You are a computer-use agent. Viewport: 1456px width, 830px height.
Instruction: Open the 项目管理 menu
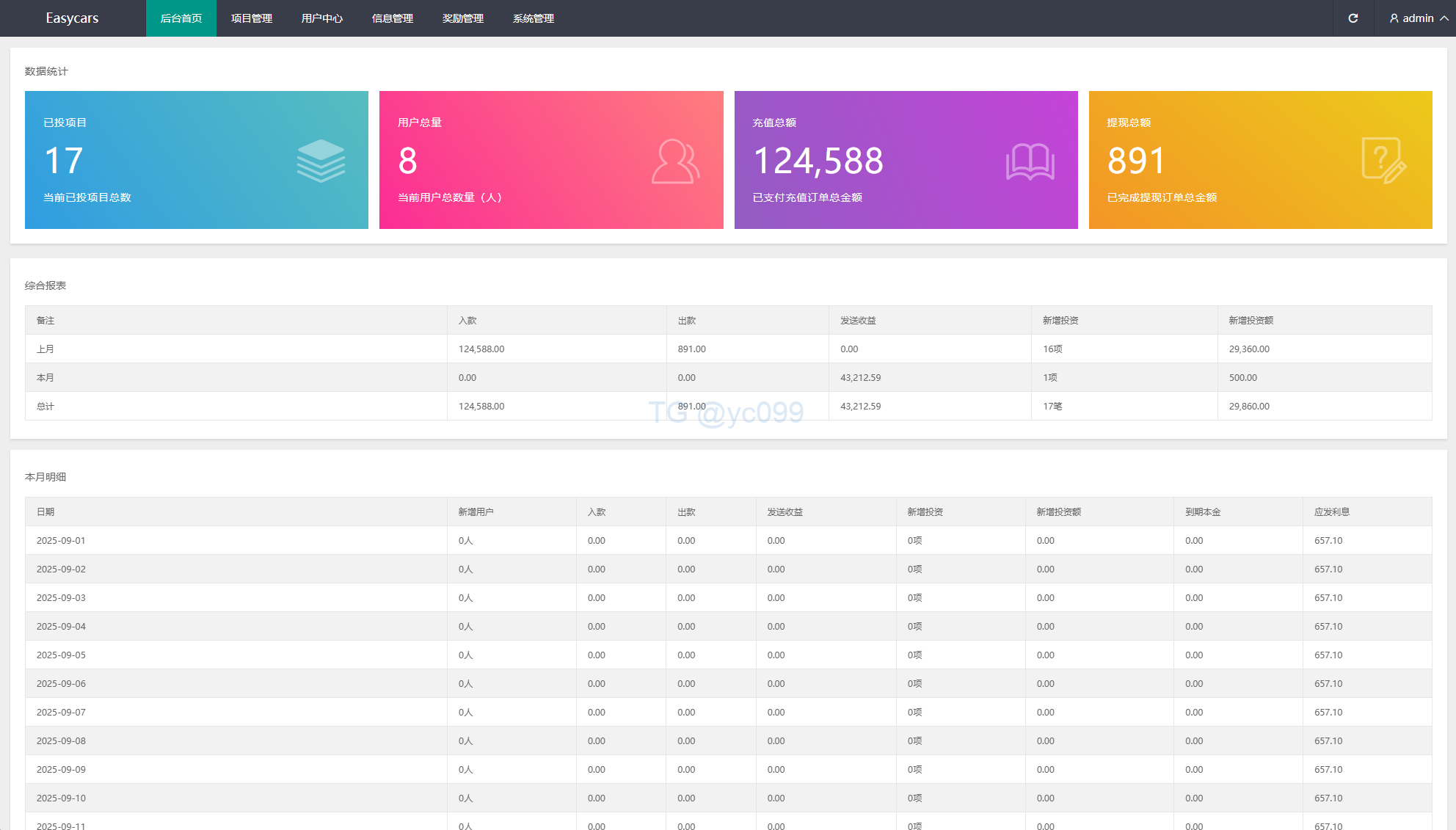252,18
